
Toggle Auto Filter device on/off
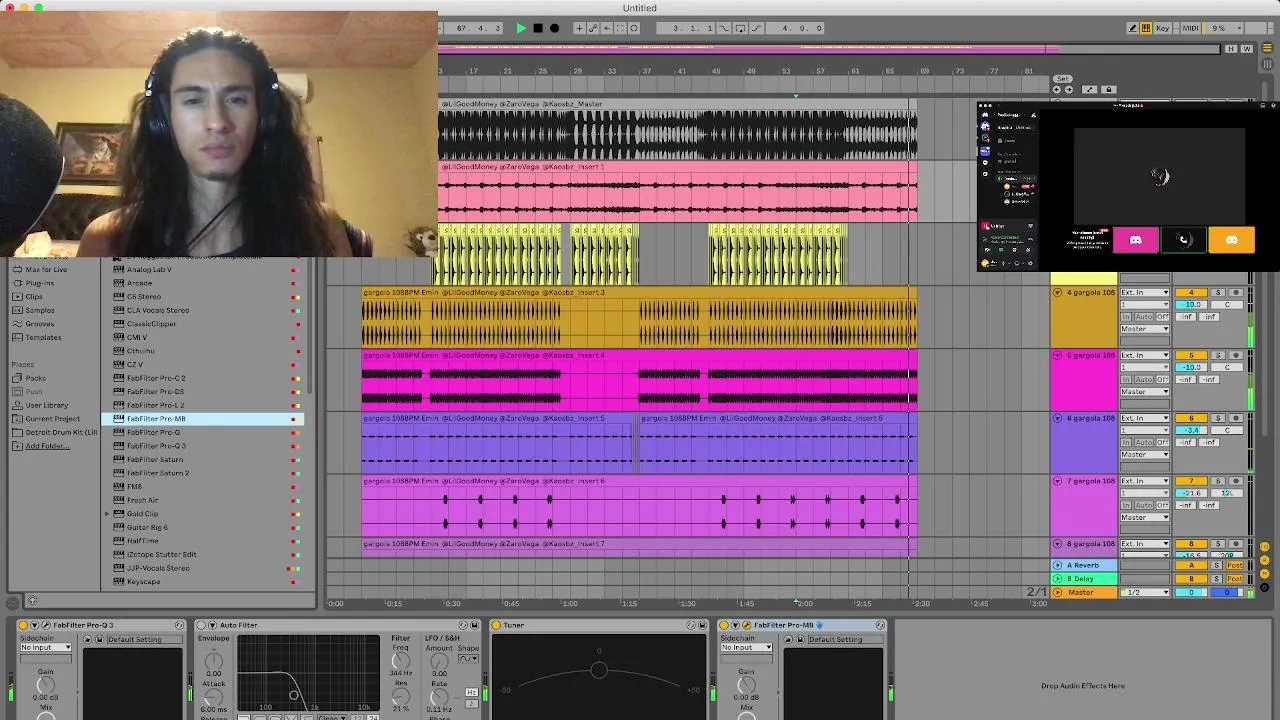200,625
